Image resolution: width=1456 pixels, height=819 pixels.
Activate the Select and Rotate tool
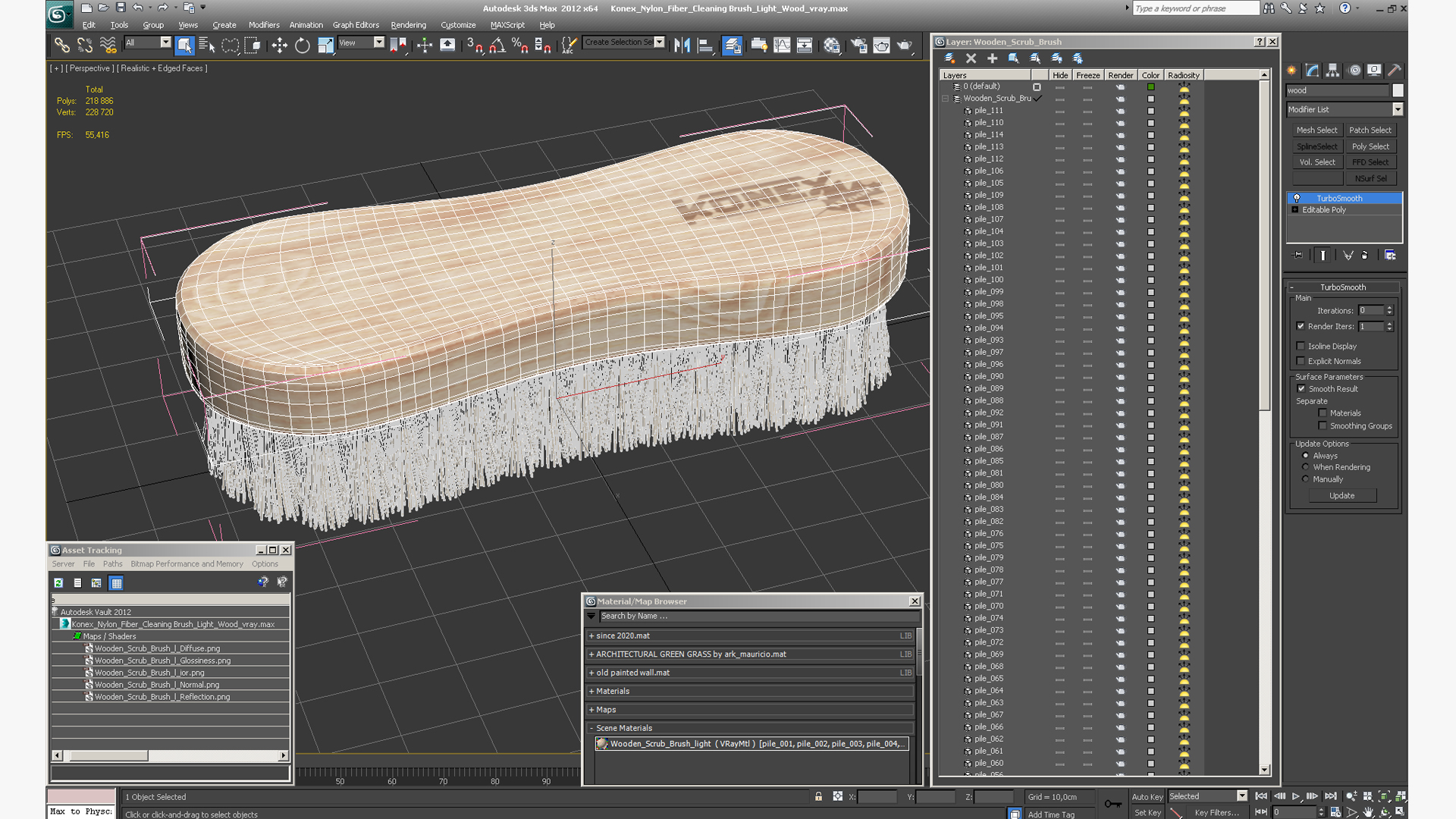302,45
